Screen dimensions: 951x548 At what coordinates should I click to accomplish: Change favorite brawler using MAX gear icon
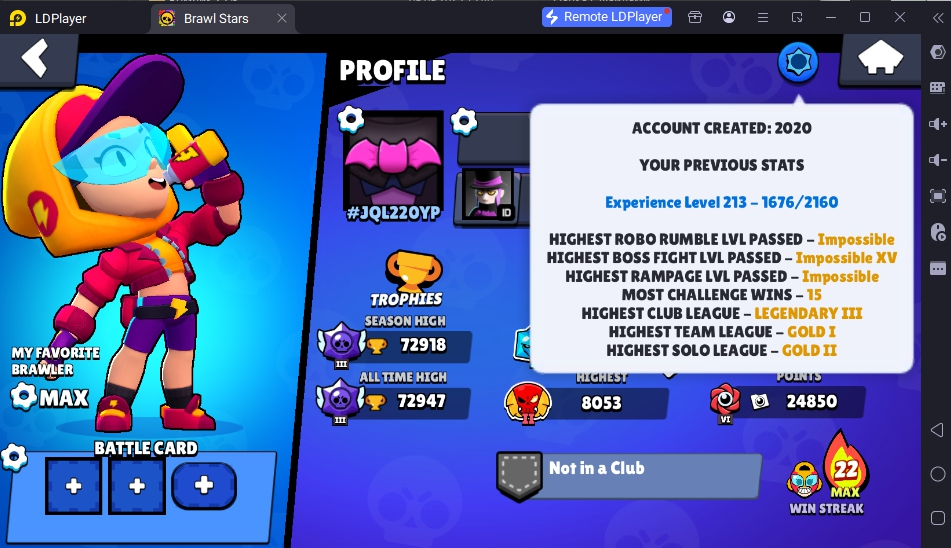[24, 396]
